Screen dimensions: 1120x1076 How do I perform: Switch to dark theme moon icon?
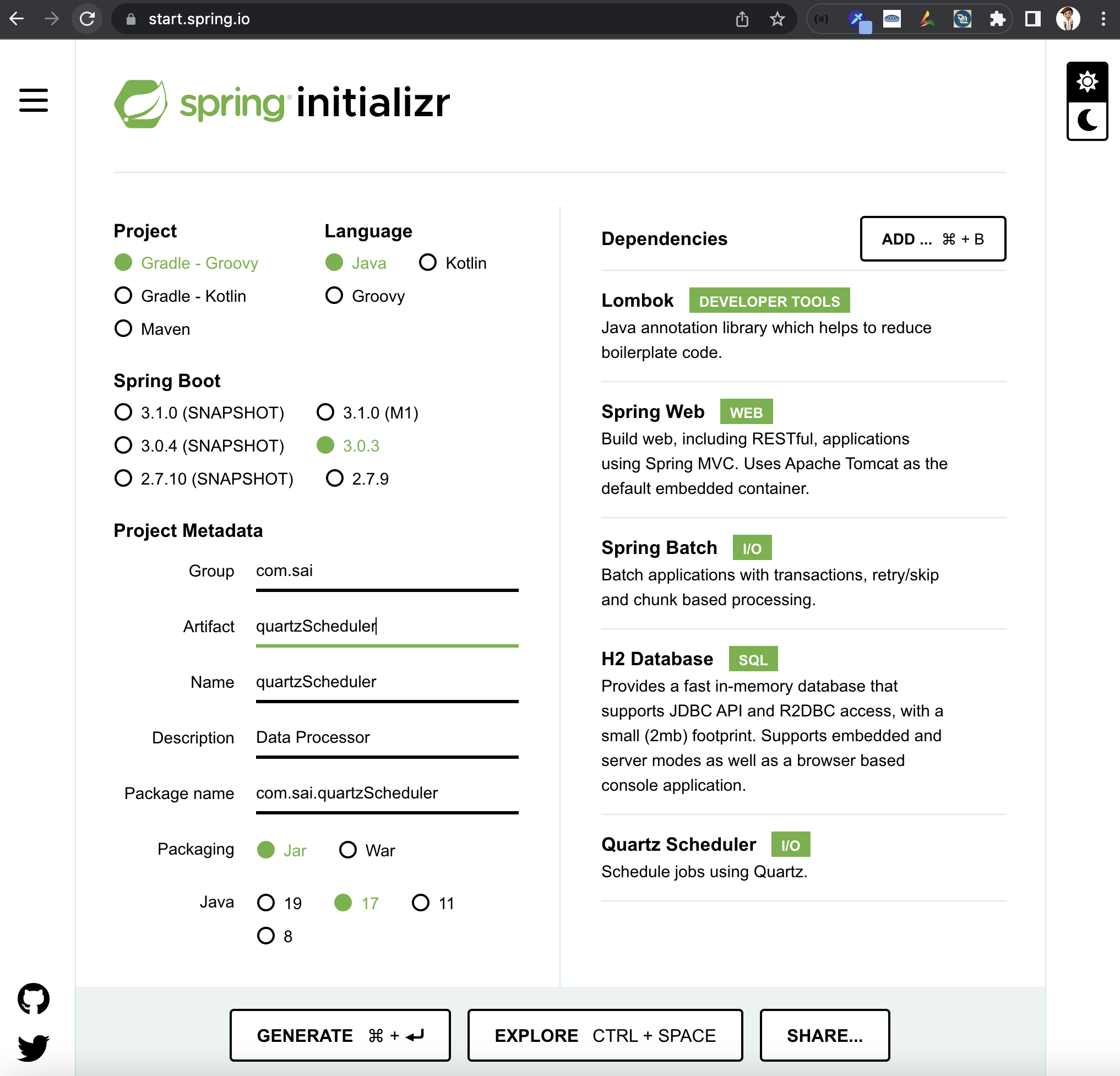click(1087, 121)
